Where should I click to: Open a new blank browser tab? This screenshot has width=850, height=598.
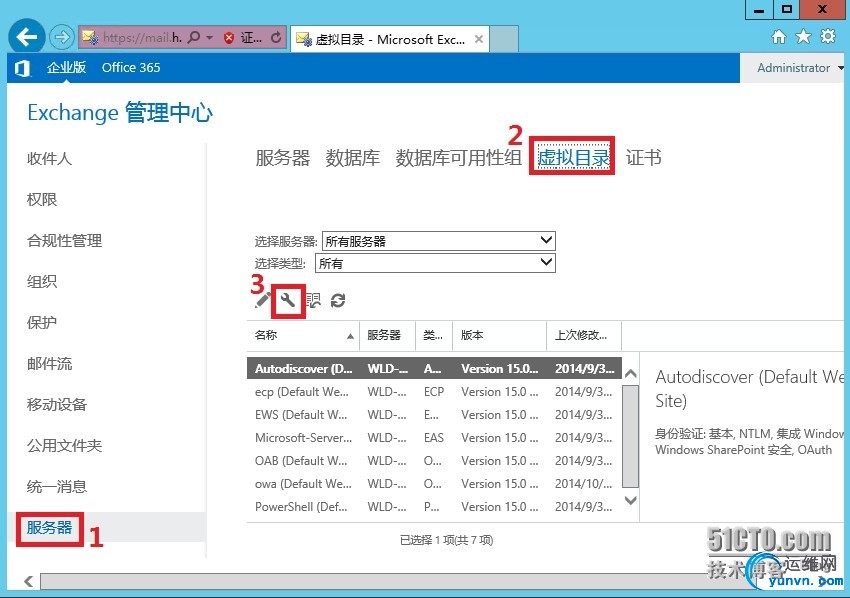pyautogui.click(x=504, y=39)
